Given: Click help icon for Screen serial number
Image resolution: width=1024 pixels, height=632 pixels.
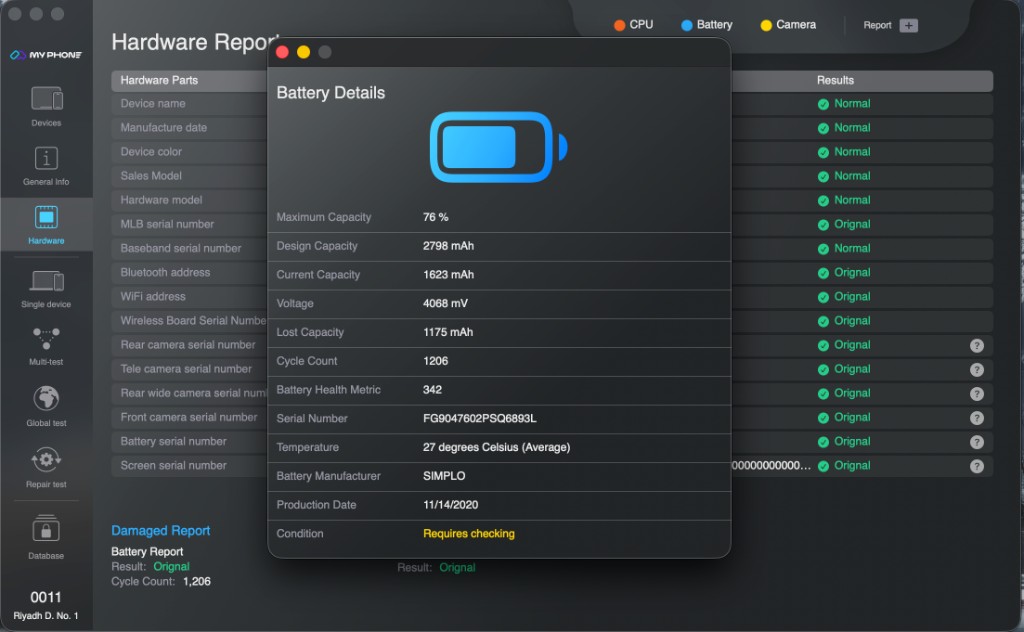Looking at the screenshot, I should coord(976,466).
